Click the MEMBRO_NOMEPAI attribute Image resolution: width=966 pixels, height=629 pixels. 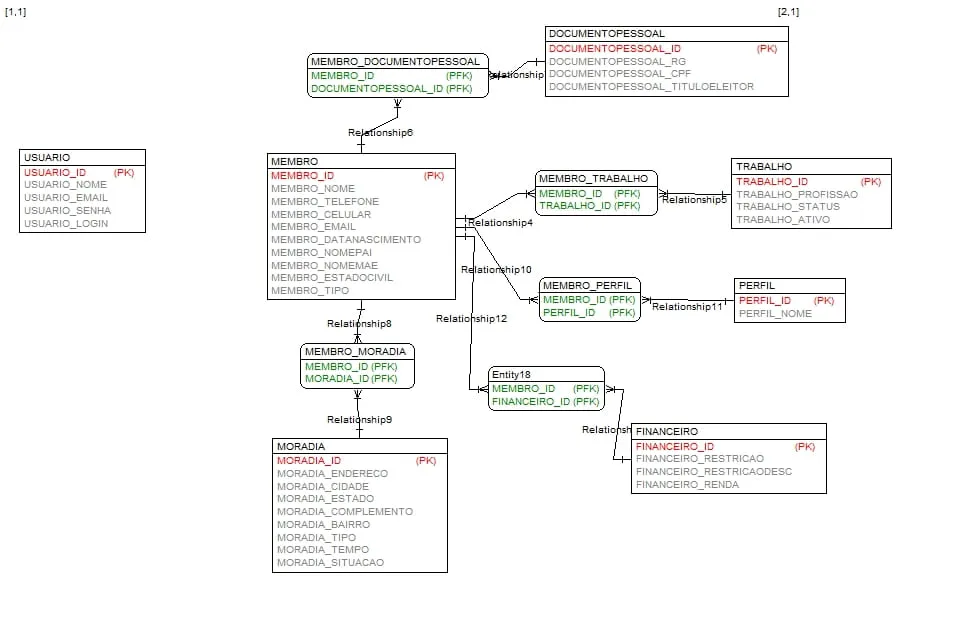tap(322, 253)
